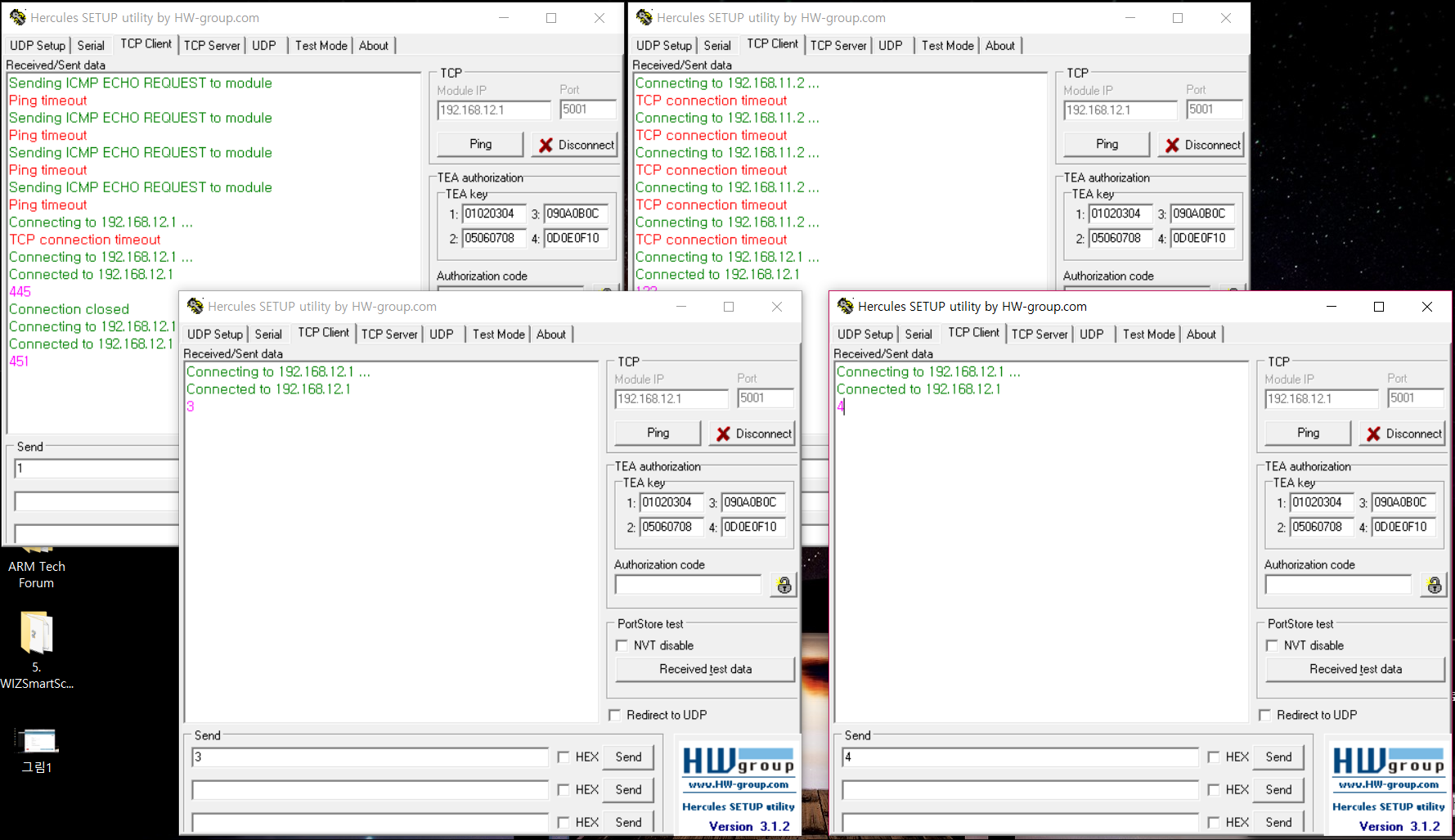Enable NVT disable checkbox in bottom-right window
This screenshot has width=1455, height=840.
click(x=1272, y=645)
